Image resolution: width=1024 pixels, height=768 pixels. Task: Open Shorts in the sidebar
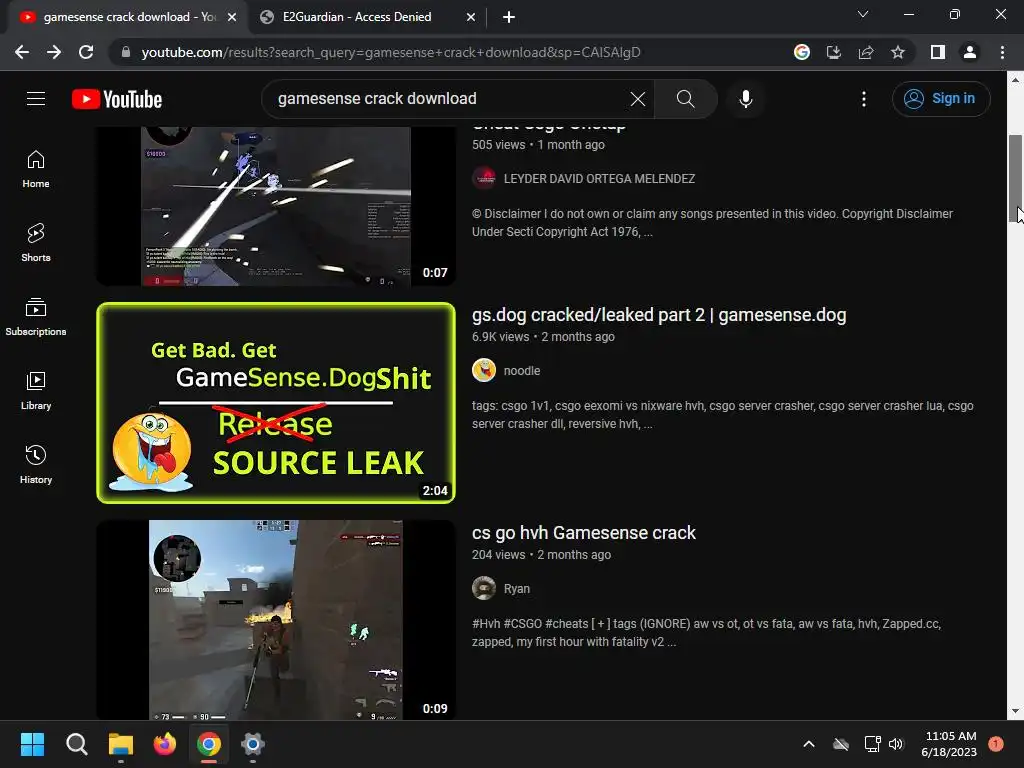click(x=36, y=243)
